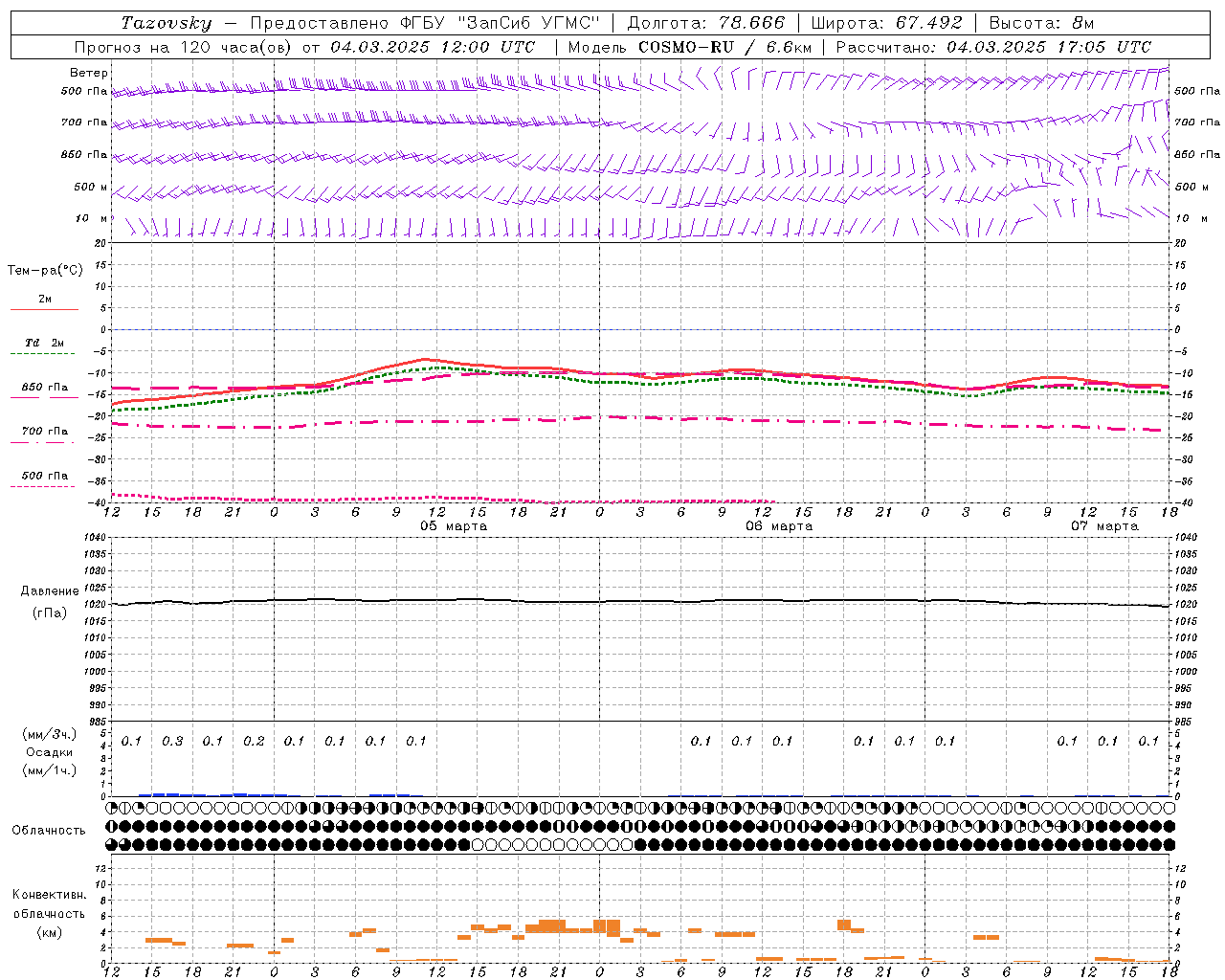The height and width of the screenshot is (980, 1225).
Task: Click the '(мм/1ч.)' precipitation unit label
Action: click(50, 770)
